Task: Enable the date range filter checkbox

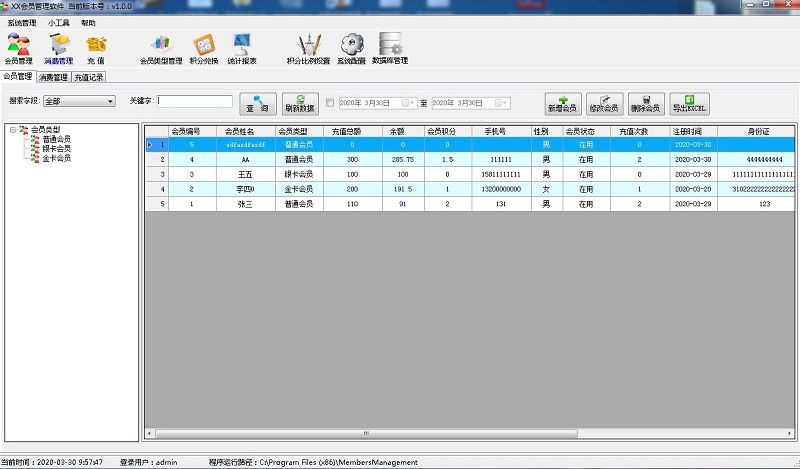Action: [330, 102]
